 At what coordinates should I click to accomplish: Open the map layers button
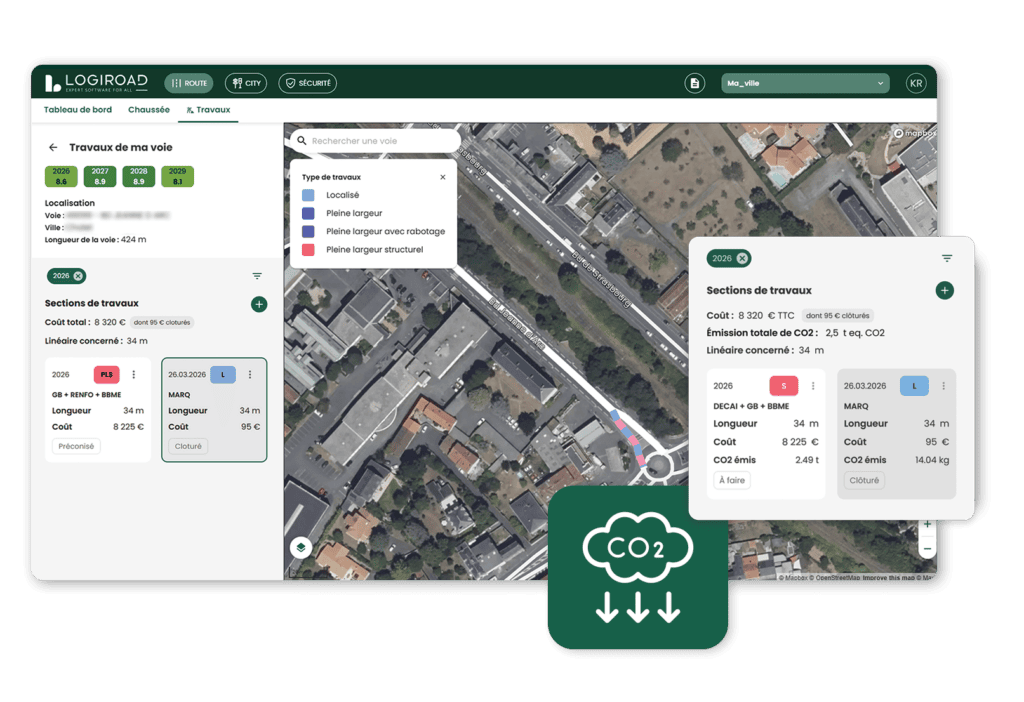pyautogui.click(x=301, y=547)
